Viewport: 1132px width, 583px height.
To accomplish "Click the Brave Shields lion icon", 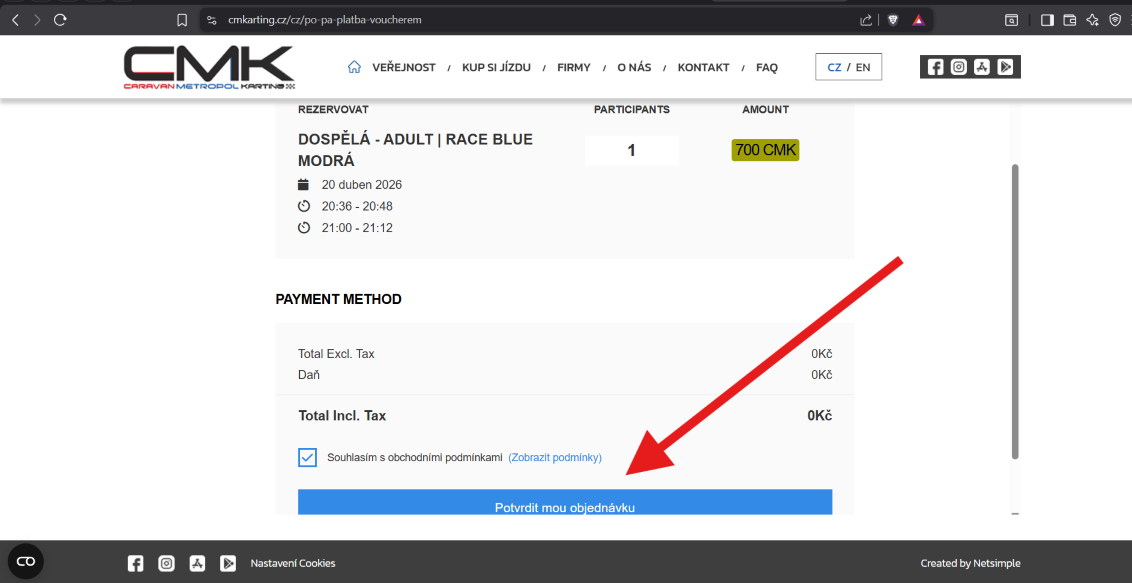I will (893, 20).
